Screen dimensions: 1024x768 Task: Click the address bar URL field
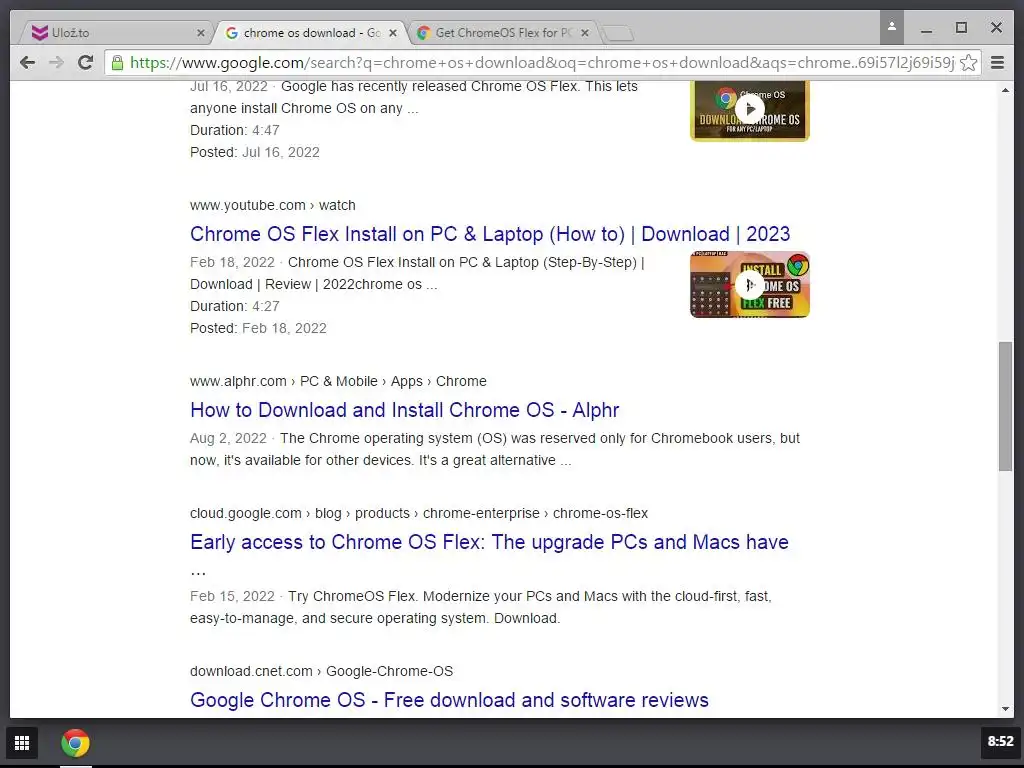point(542,63)
